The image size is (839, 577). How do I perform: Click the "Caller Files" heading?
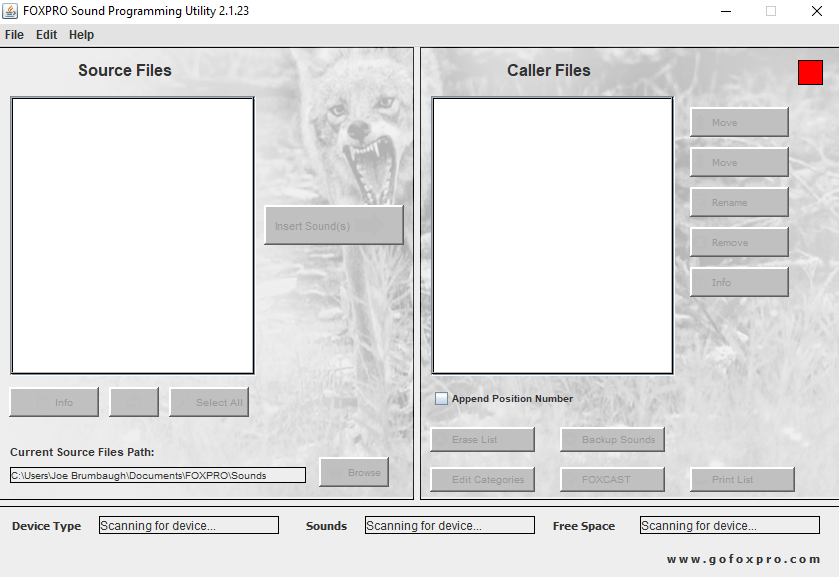coord(548,70)
